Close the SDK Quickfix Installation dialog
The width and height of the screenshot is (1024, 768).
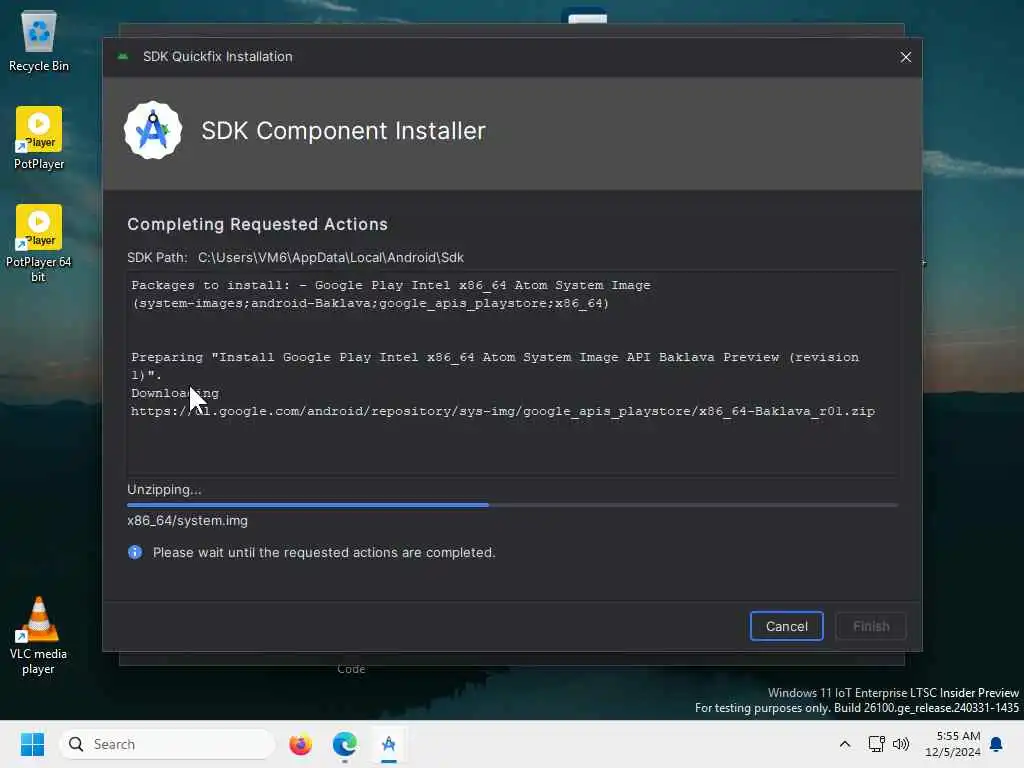coord(905,57)
